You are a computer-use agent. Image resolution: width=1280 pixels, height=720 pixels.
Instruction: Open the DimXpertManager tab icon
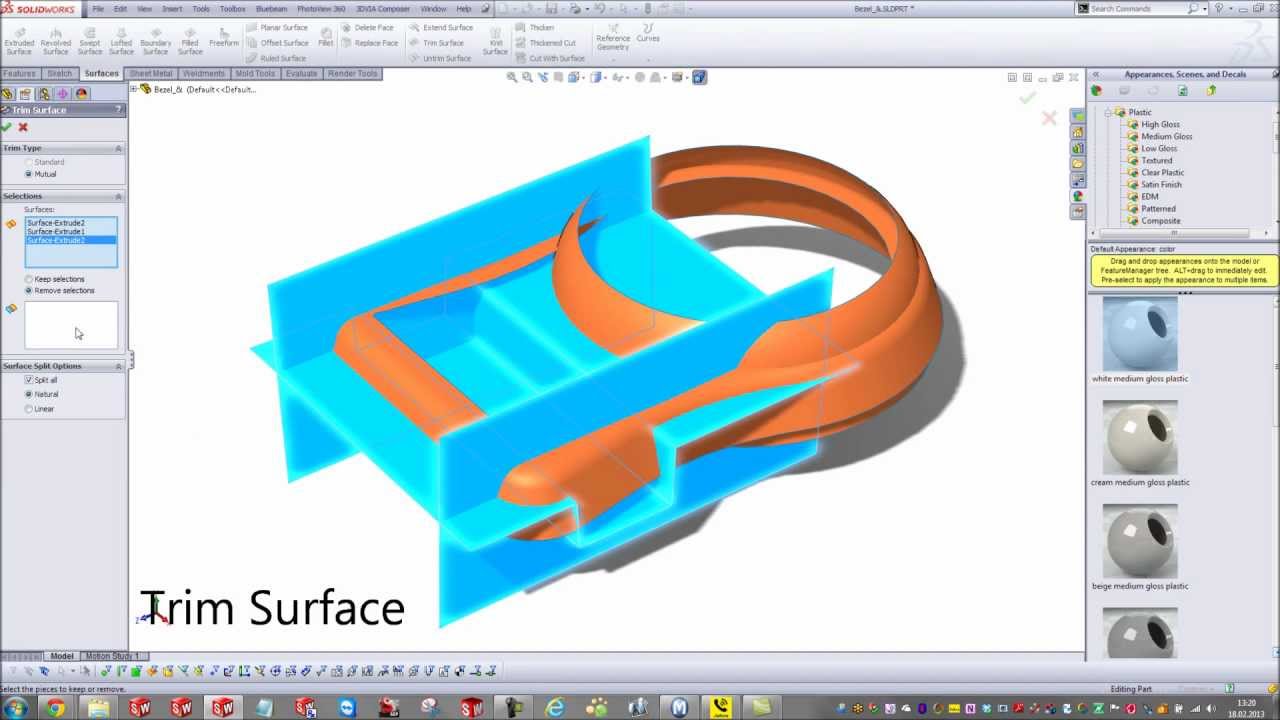point(63,93)
